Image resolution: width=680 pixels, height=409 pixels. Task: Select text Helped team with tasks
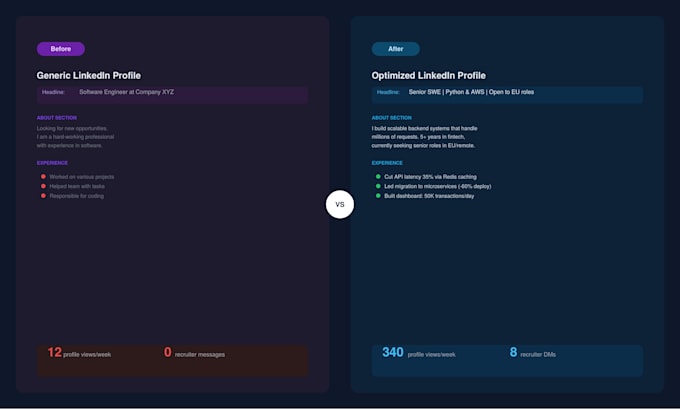click(77, 187)
